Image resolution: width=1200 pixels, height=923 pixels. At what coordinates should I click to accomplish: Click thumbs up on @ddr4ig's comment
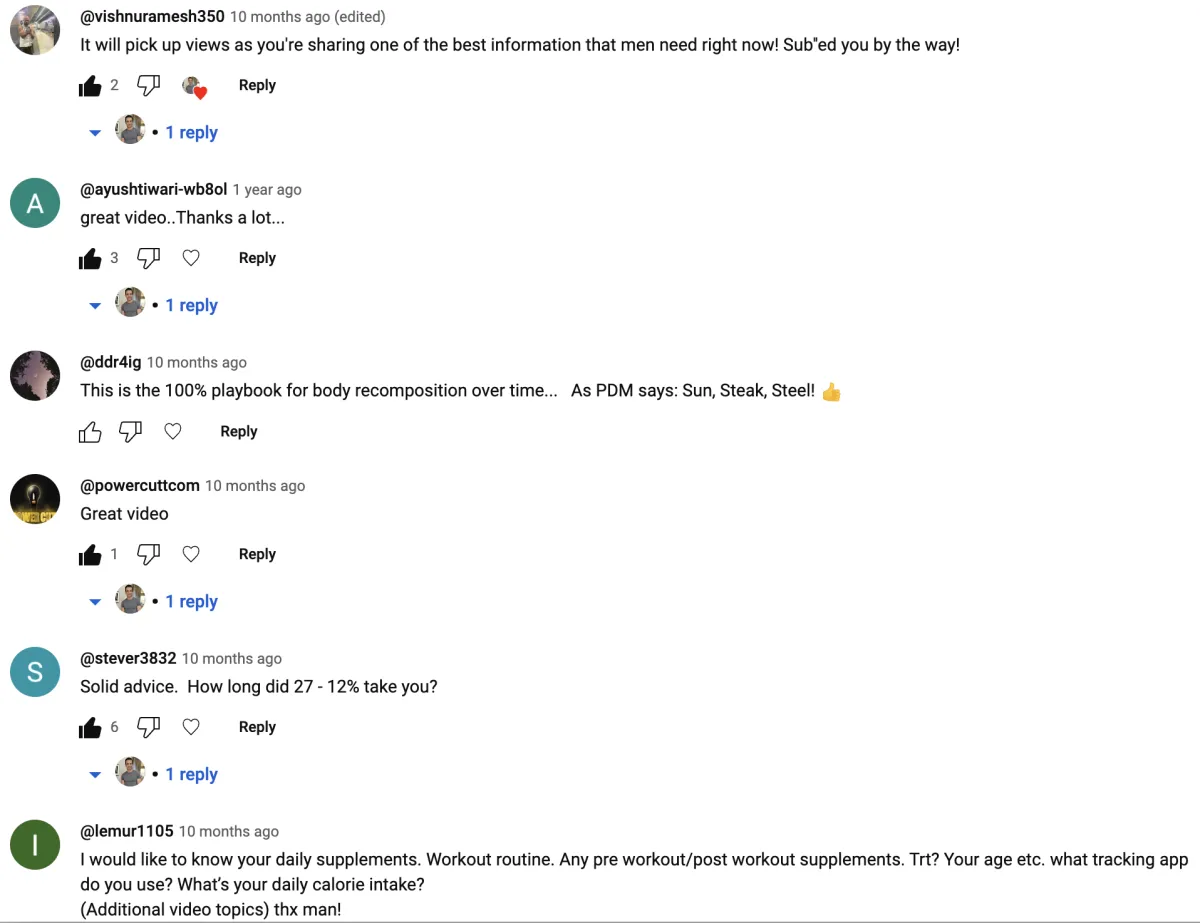tap(91, 431)
